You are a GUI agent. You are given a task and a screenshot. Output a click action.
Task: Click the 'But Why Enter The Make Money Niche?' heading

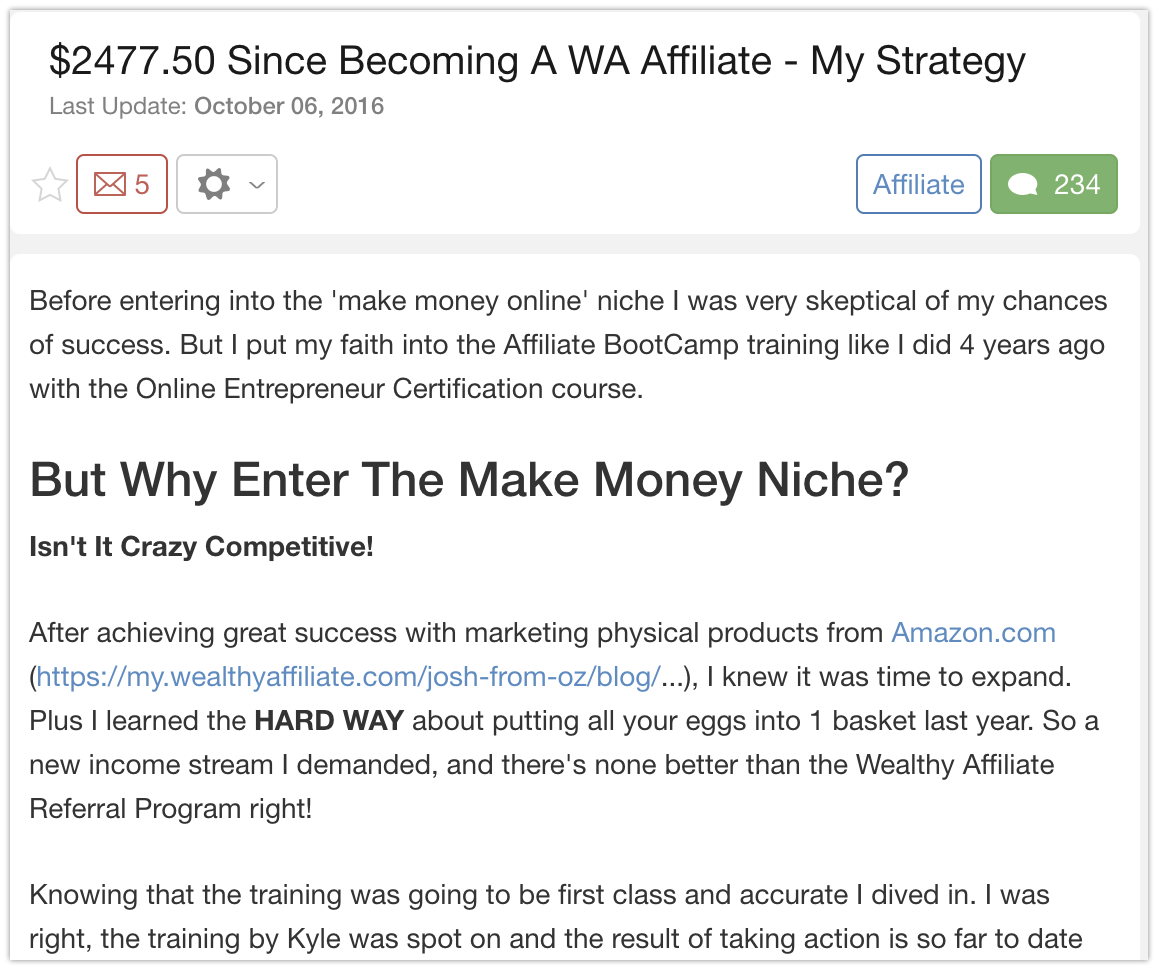tap(469, 480)
